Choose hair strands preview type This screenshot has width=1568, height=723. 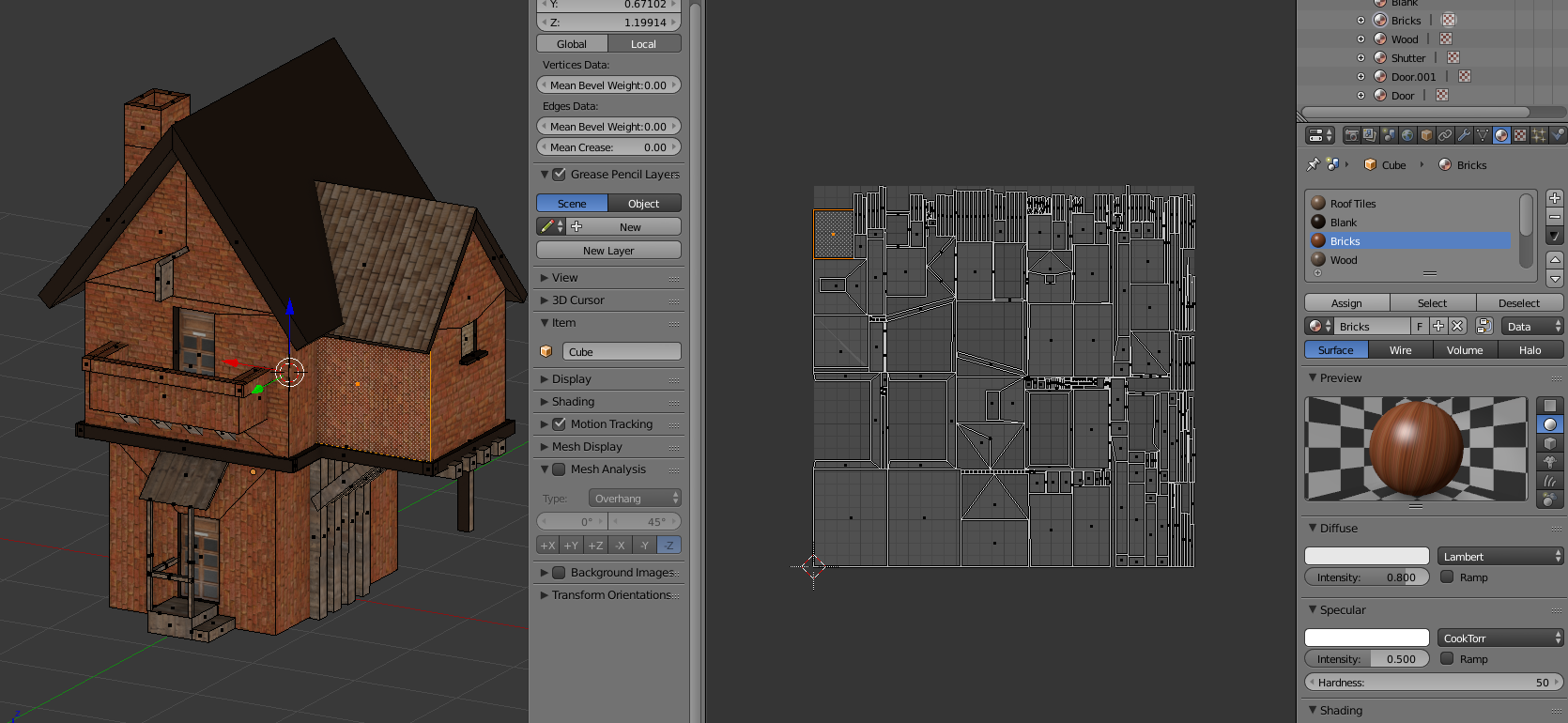[1549, 481]
